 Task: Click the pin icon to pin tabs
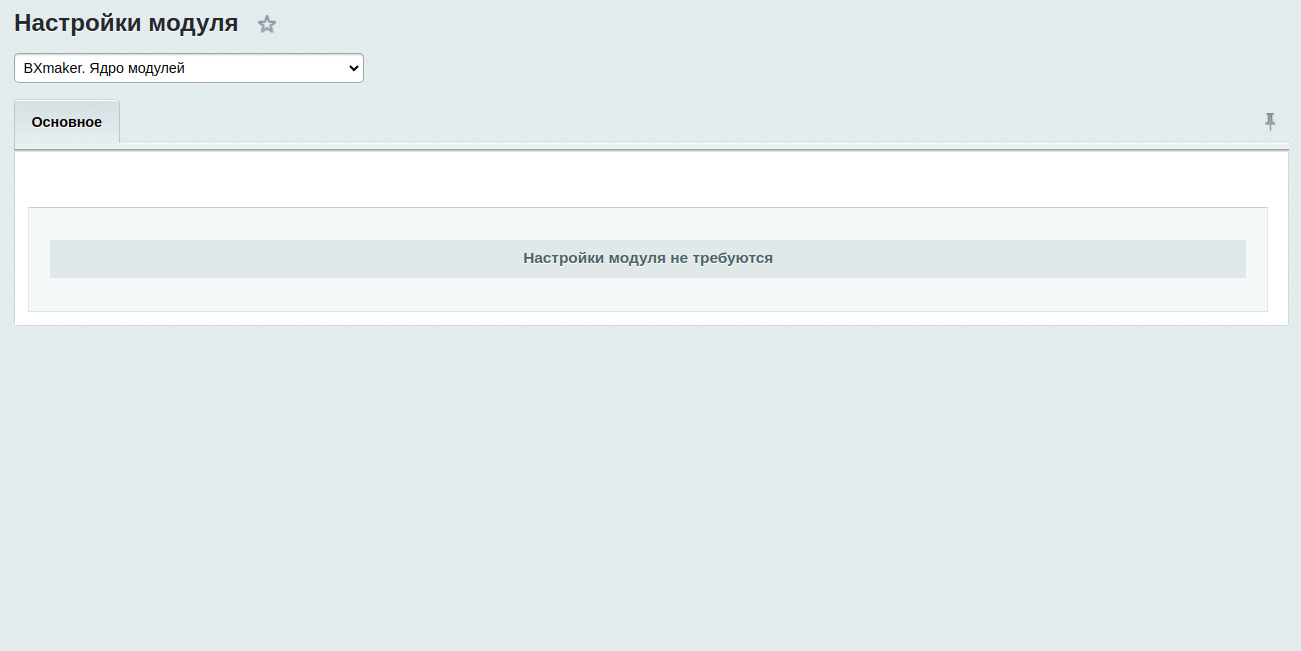[1270, 121]
